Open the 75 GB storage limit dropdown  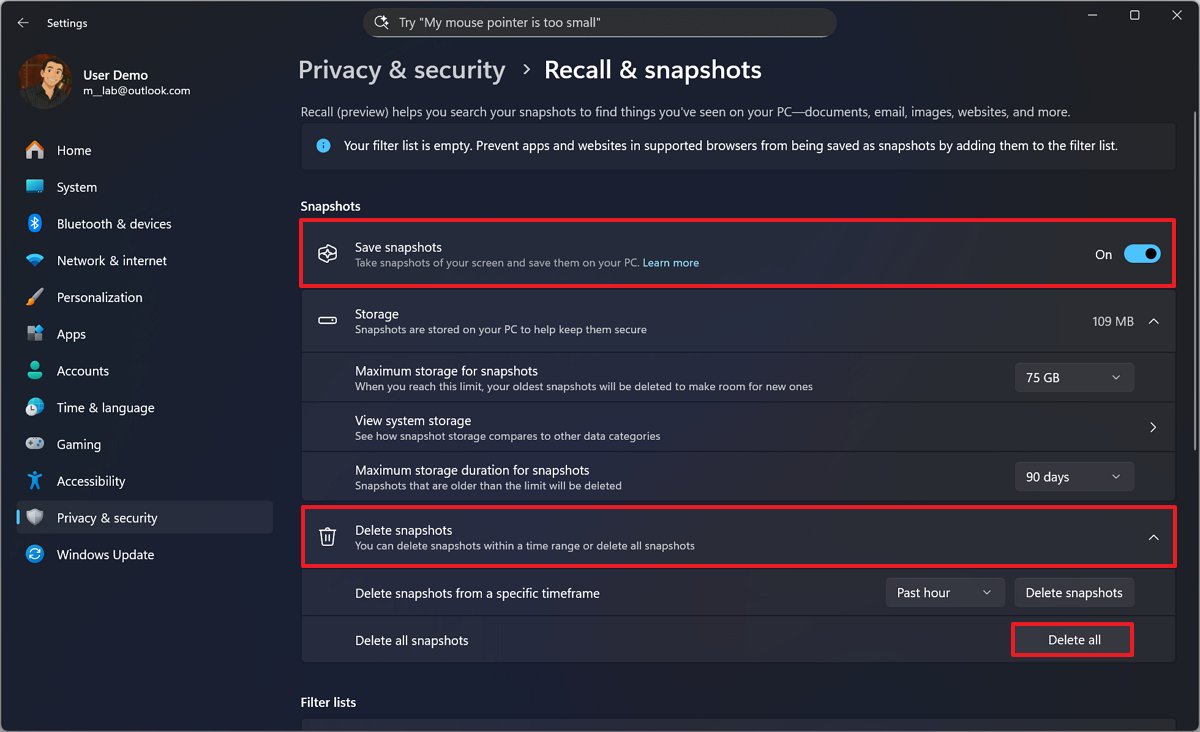[x=1074, y=377]
